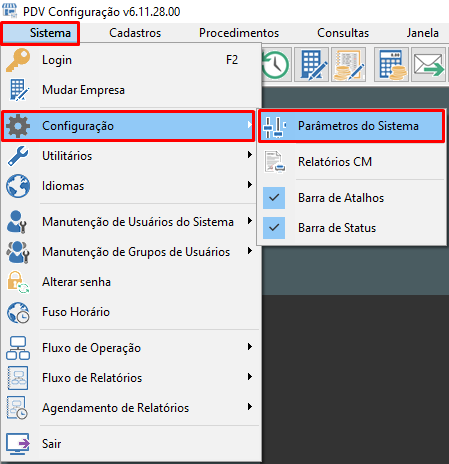Open the Cadastros menu

(x=135, y=33)
